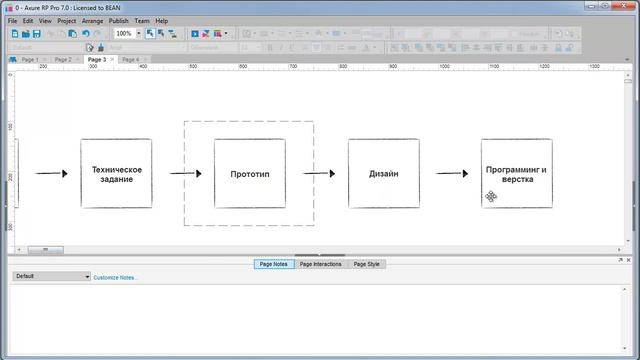Screen dimensions: 640x360
Task: Click the canvas horizontal scroll left arrow
Action: 19,250
